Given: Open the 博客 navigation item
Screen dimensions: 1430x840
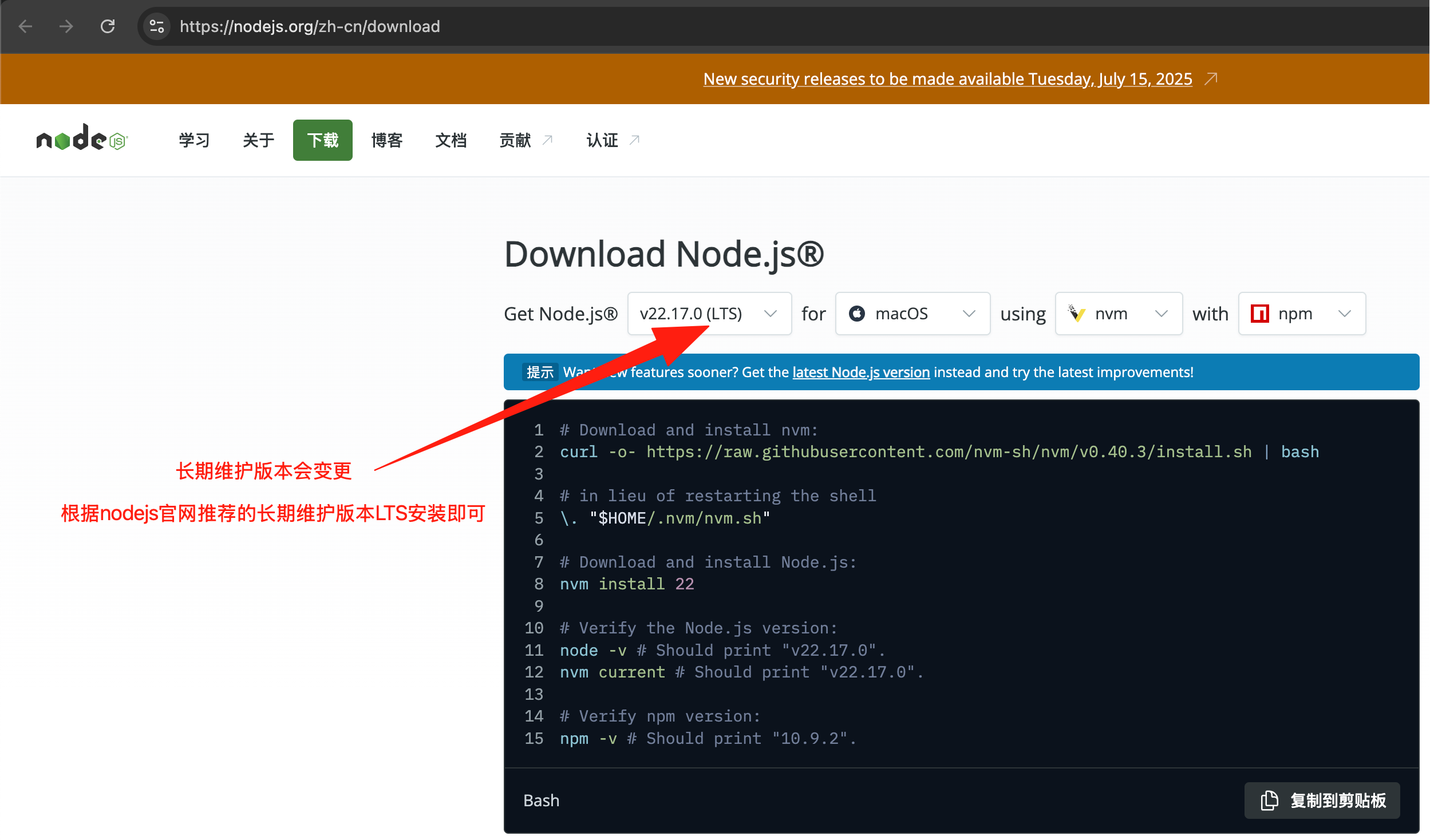Looking at the screenshot, I should pyautogui.click(x=386, y=140).
